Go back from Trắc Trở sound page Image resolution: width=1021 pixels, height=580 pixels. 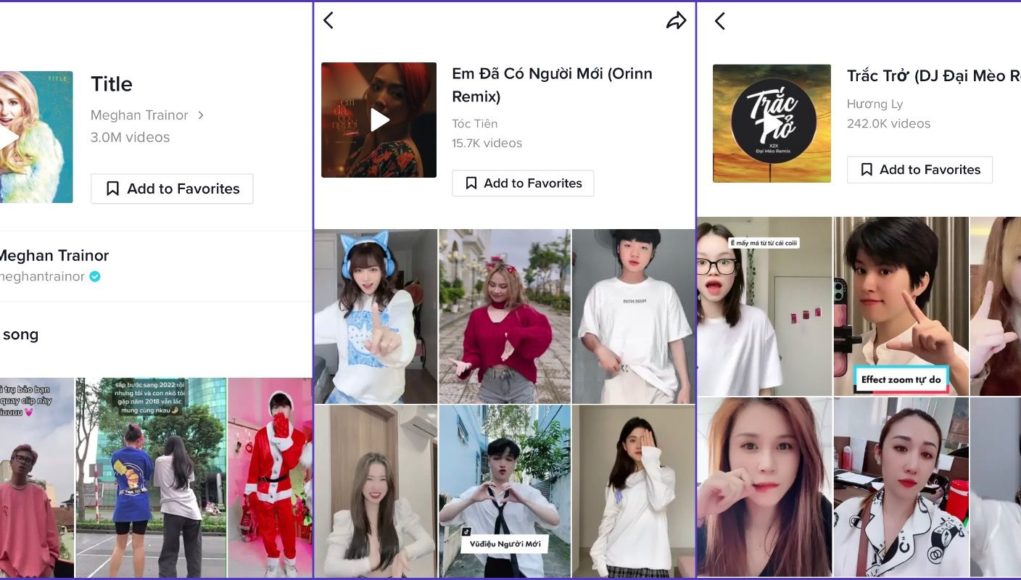[x=720, y=21]
